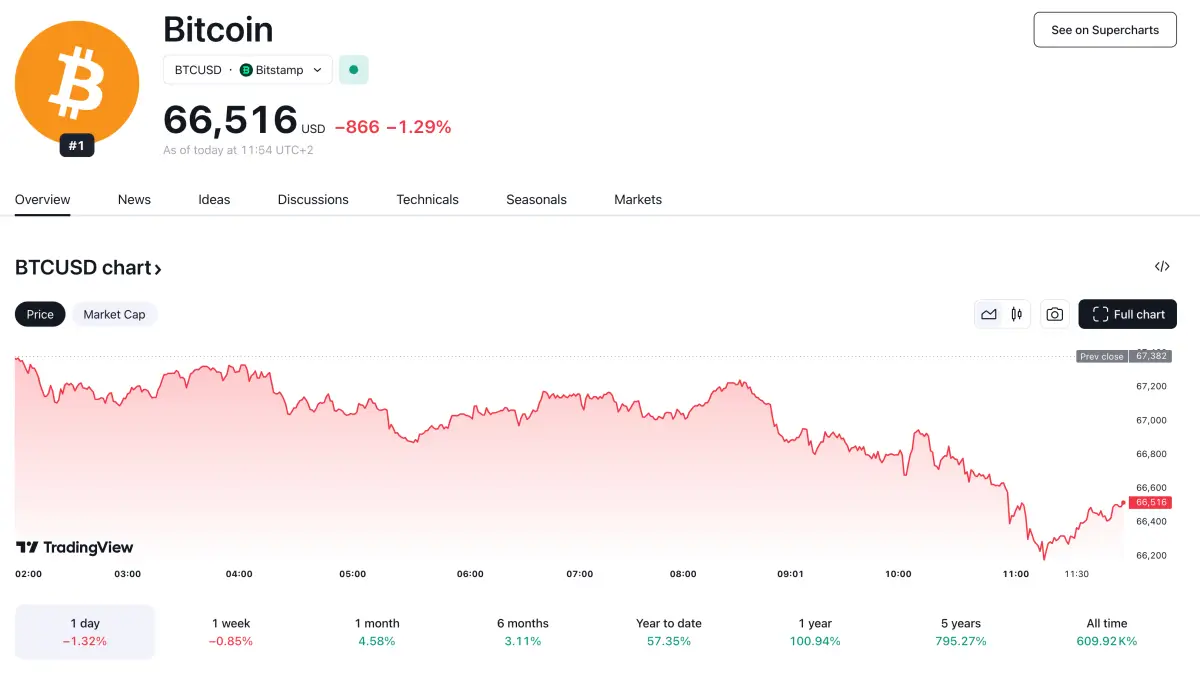Image resolution: width=1200 pixels, height=680 pixels.
Task: Click the TradingView logo on chart
Action: (x=75, y=547)
